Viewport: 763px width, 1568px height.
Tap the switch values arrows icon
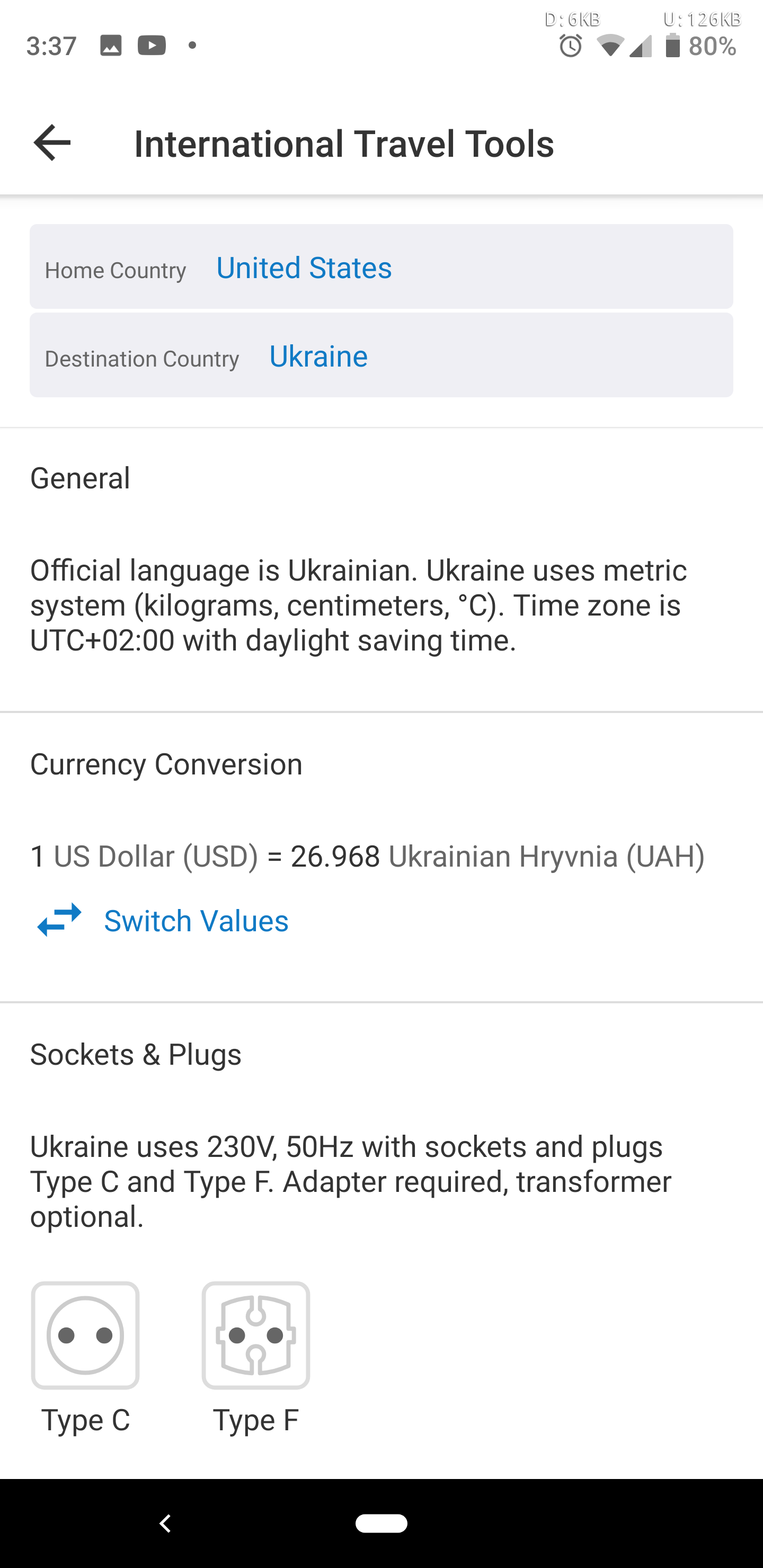(59, 920)
